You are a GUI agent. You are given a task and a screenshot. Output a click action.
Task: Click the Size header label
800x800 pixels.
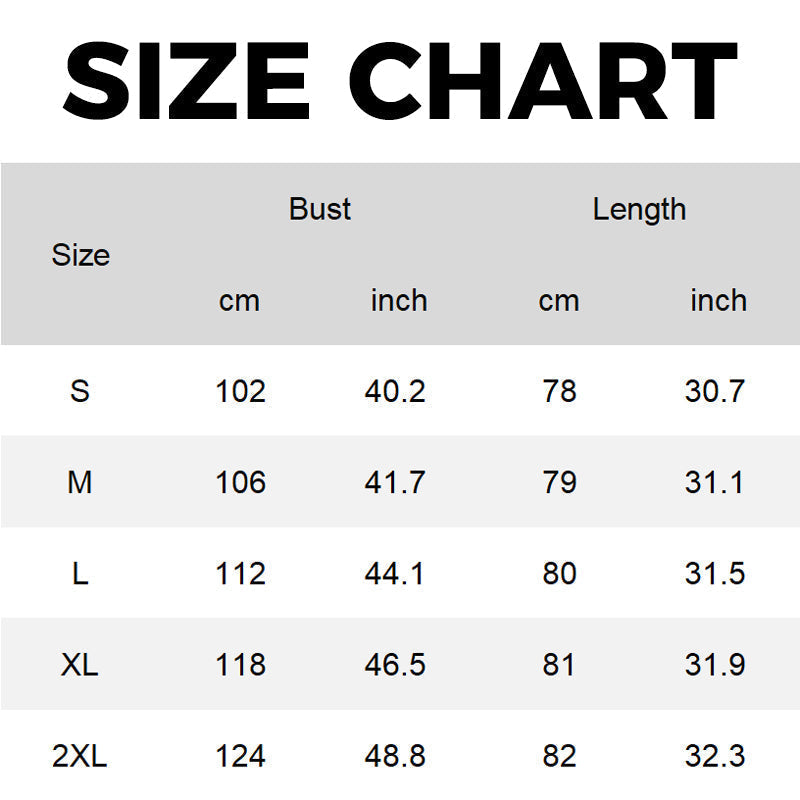(81, 255)
